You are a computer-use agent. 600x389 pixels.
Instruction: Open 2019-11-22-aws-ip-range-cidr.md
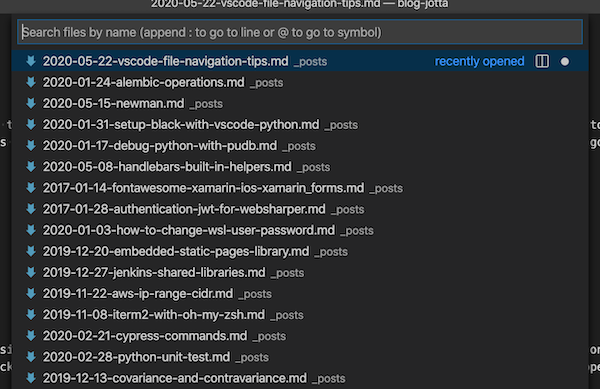(300, 294)
